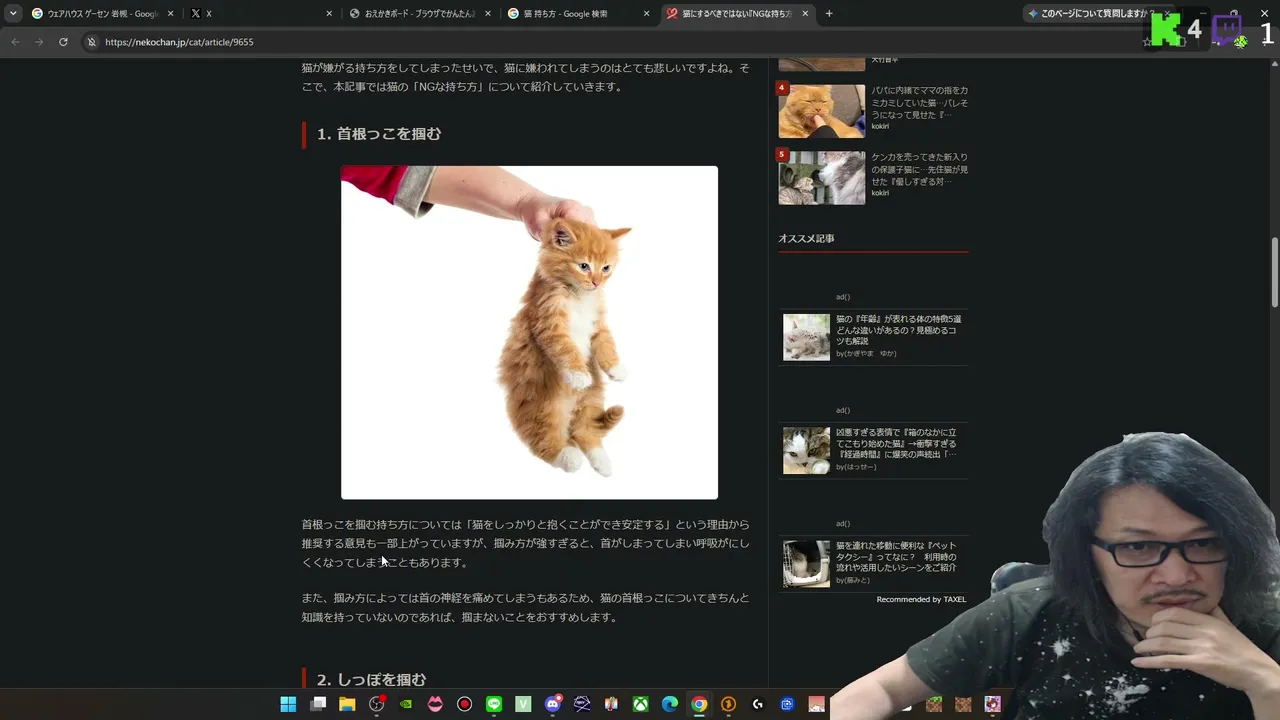
Task: Open File Explorer from the taskbar
Action: point(347,704)
